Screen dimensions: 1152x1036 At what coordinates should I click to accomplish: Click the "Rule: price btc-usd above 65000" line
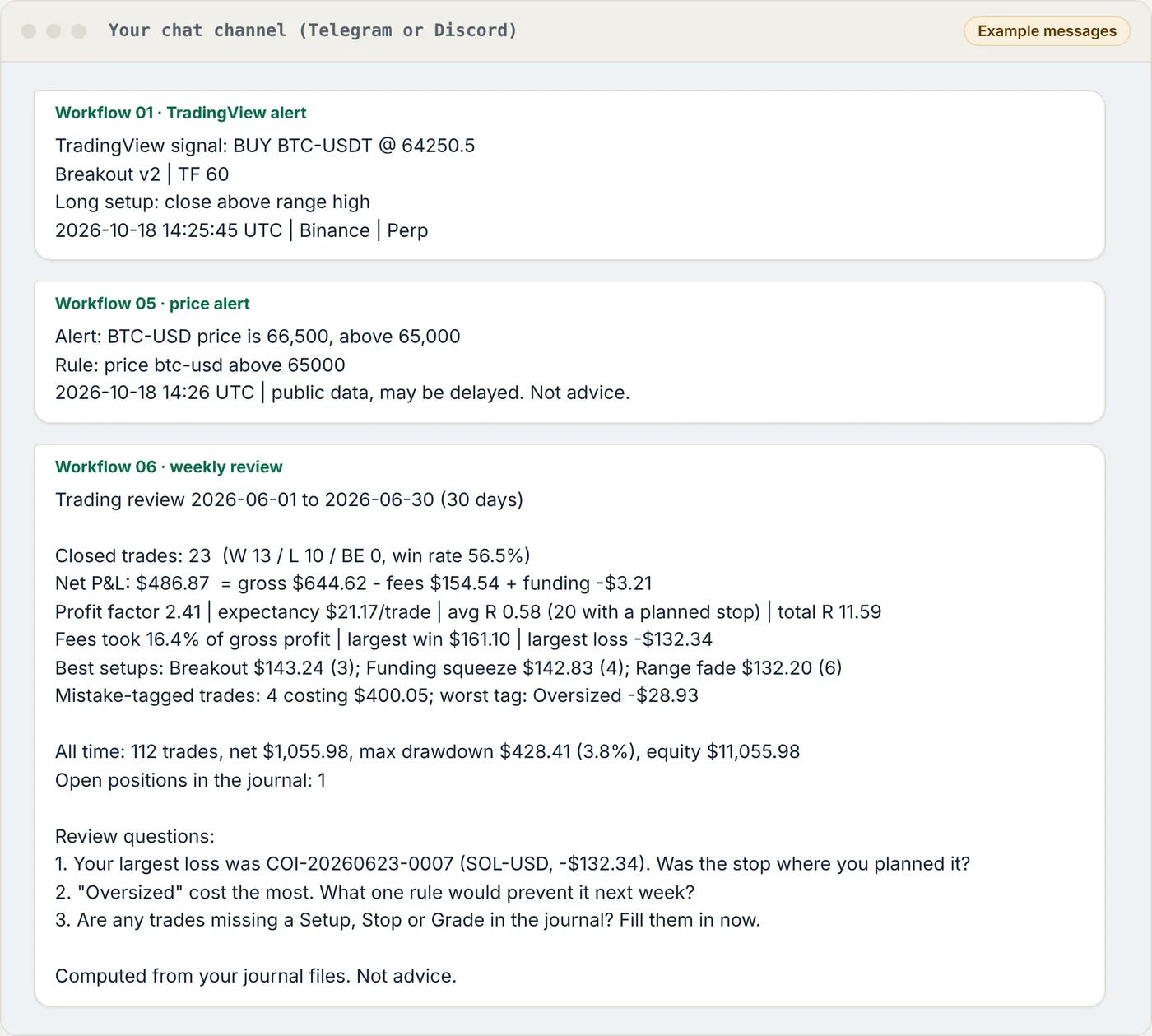[200, 365]
